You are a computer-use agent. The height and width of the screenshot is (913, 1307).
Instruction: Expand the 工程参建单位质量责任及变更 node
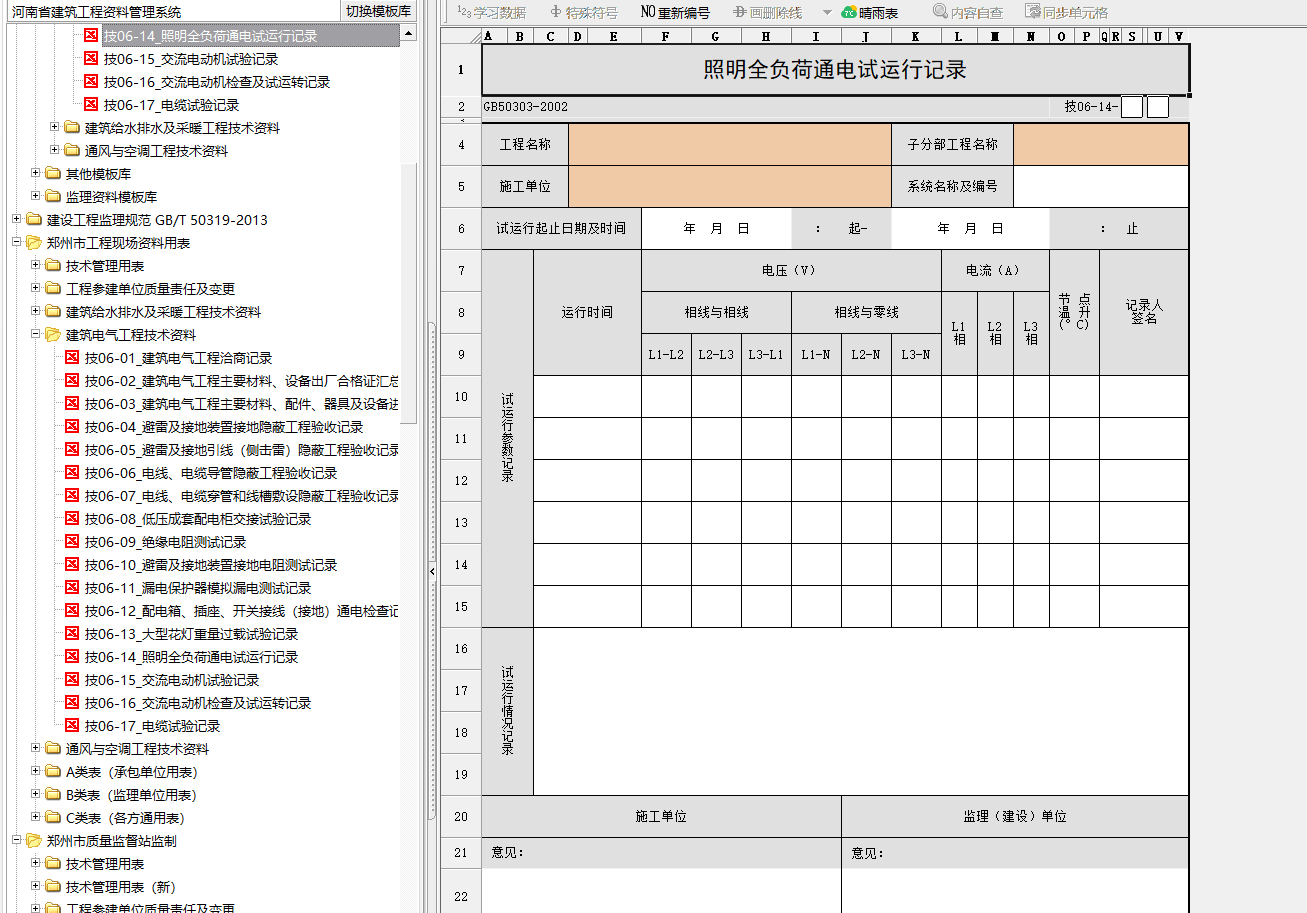pos(35,288)
